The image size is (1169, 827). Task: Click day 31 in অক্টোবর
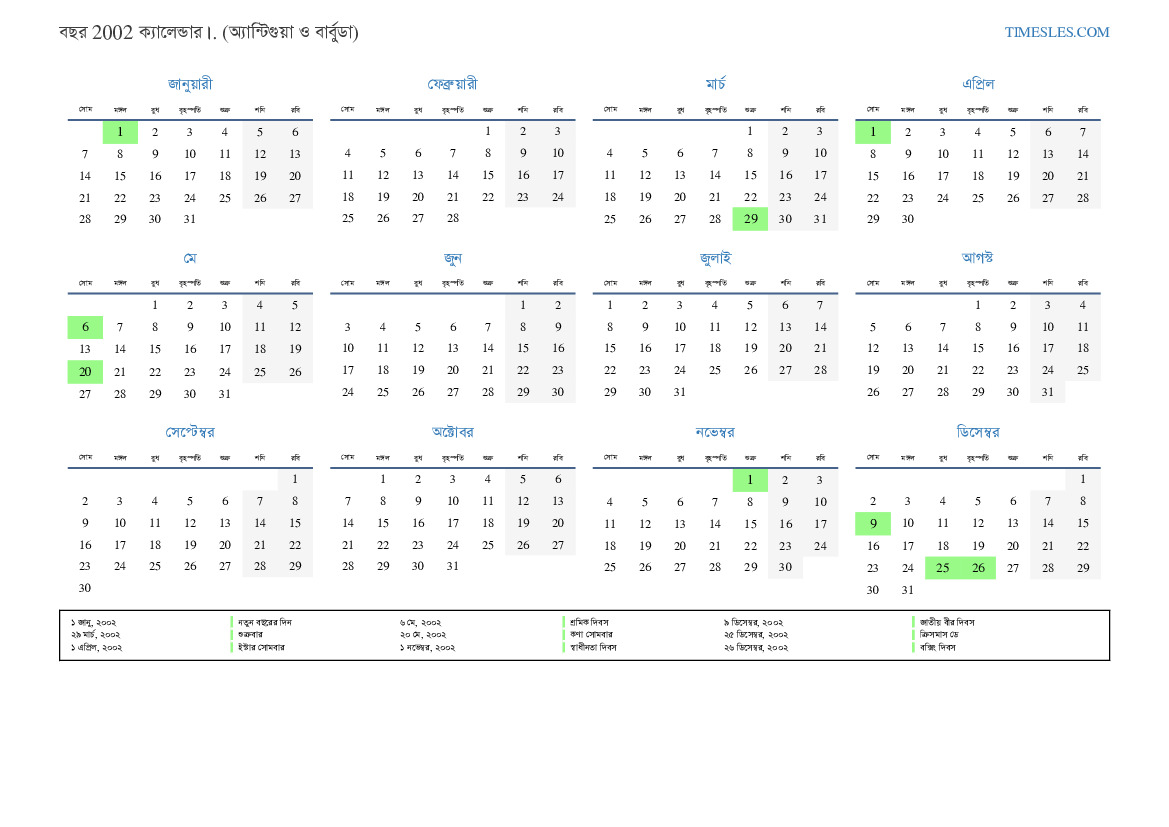click(x=453, y=566)
